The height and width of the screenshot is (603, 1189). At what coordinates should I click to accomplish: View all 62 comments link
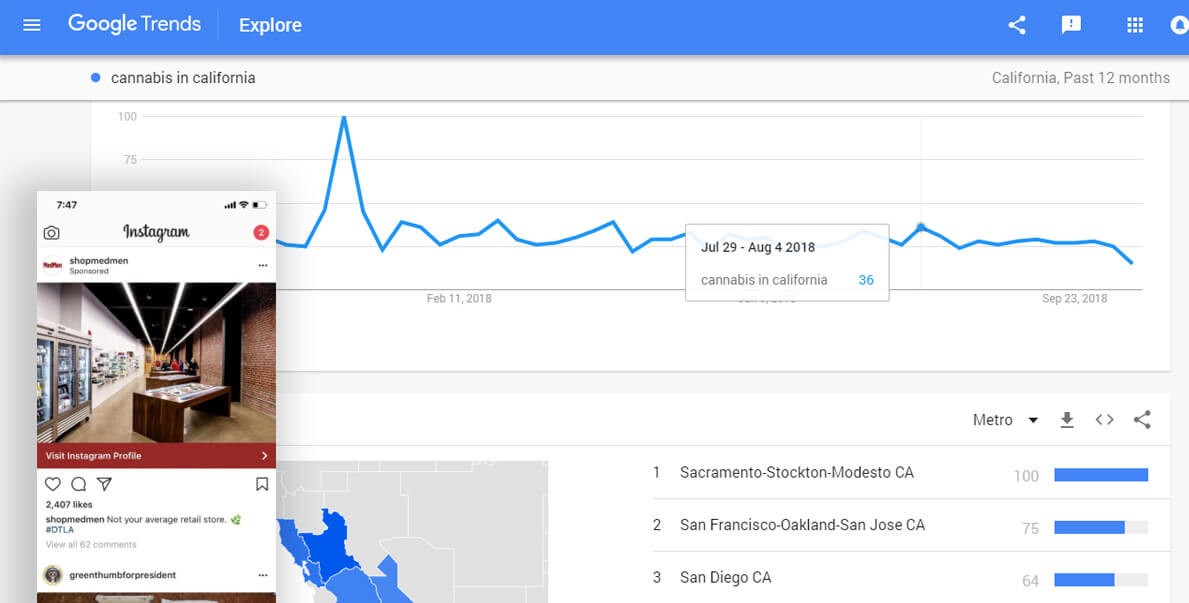[x=91, y=545]
